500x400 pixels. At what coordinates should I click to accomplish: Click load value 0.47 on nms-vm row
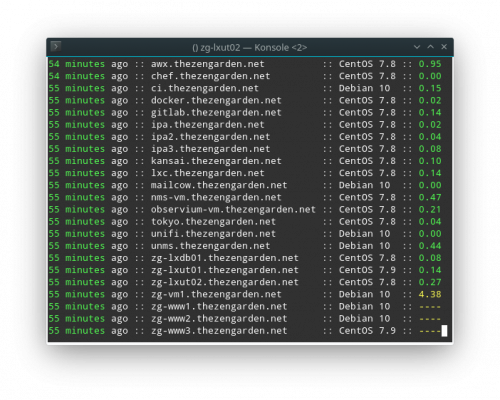430,197
